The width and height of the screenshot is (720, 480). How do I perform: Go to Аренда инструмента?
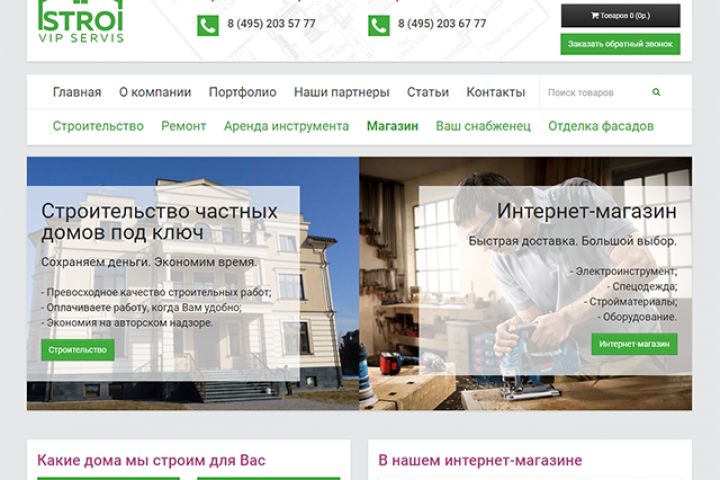[287, 126]
